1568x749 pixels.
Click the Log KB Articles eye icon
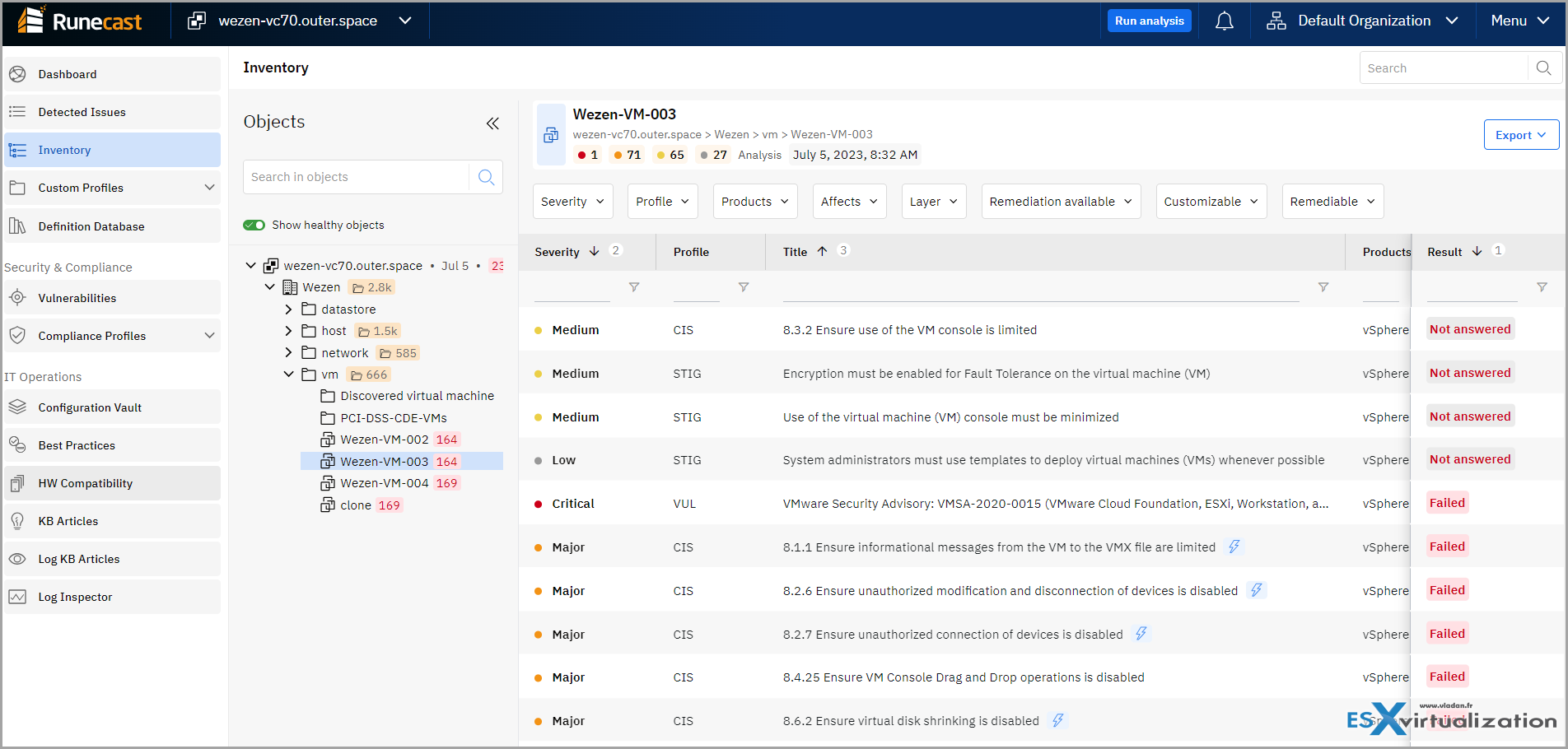click(x=17, y=559)
